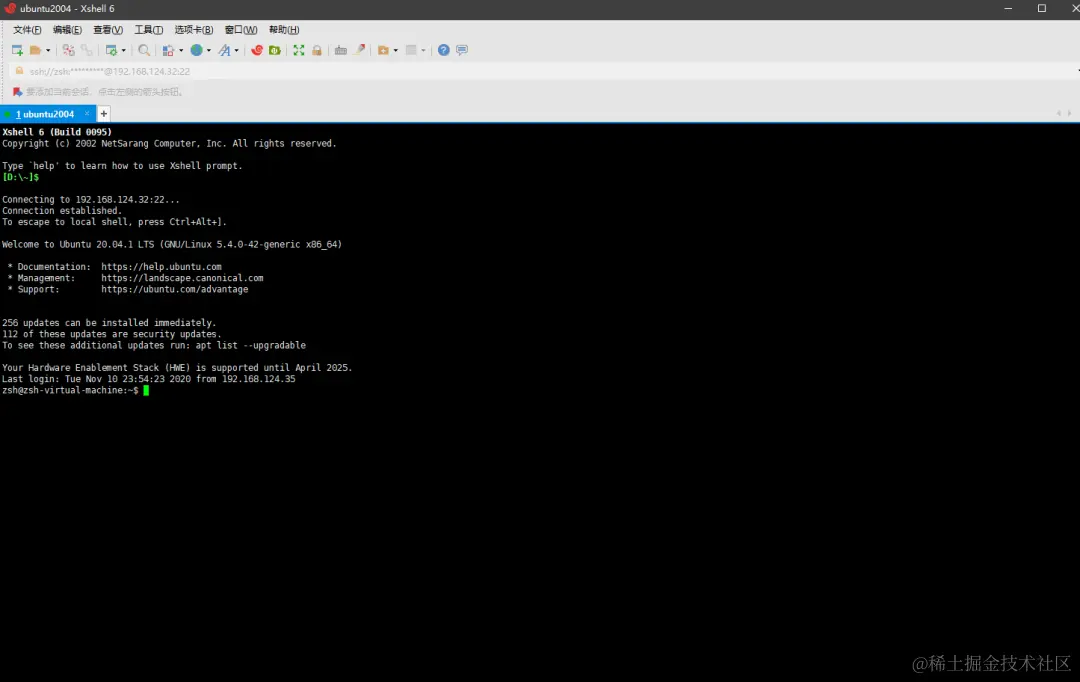Expand the open-session folder dropdown arrow

click(x=48, y=50)
